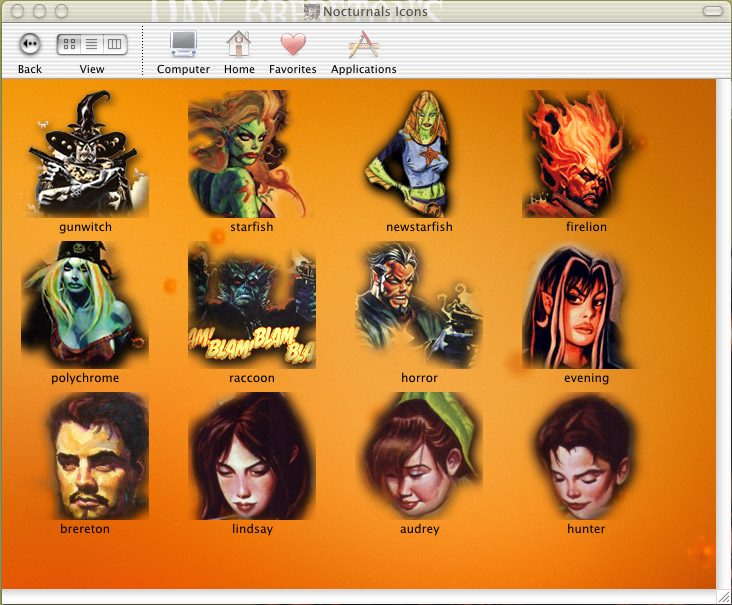This screenshot has height=605, width=732.
Task: Select the evening icon
Action: tap(585, 305)
